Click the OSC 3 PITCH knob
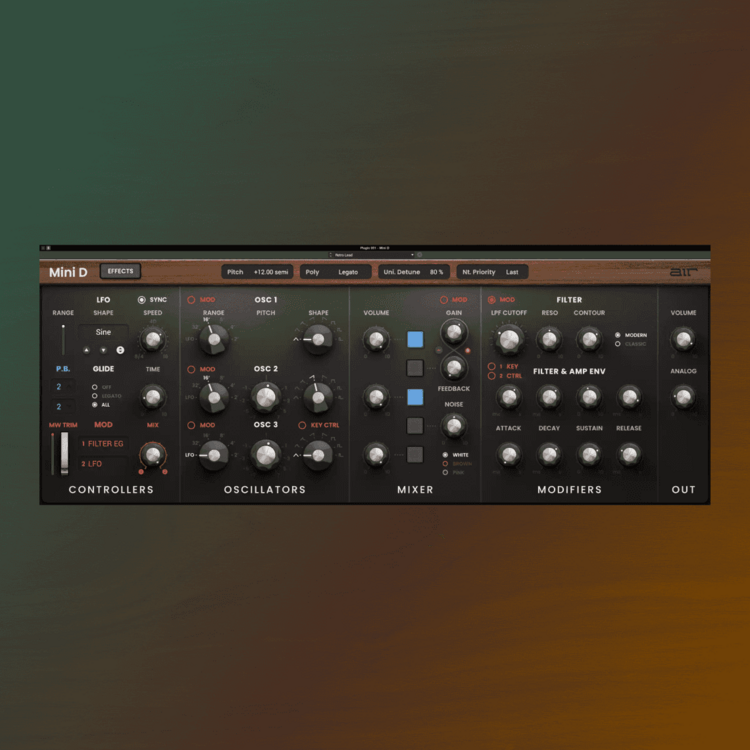This screenshot has height=750, width=750. click(x=266, y=455)
